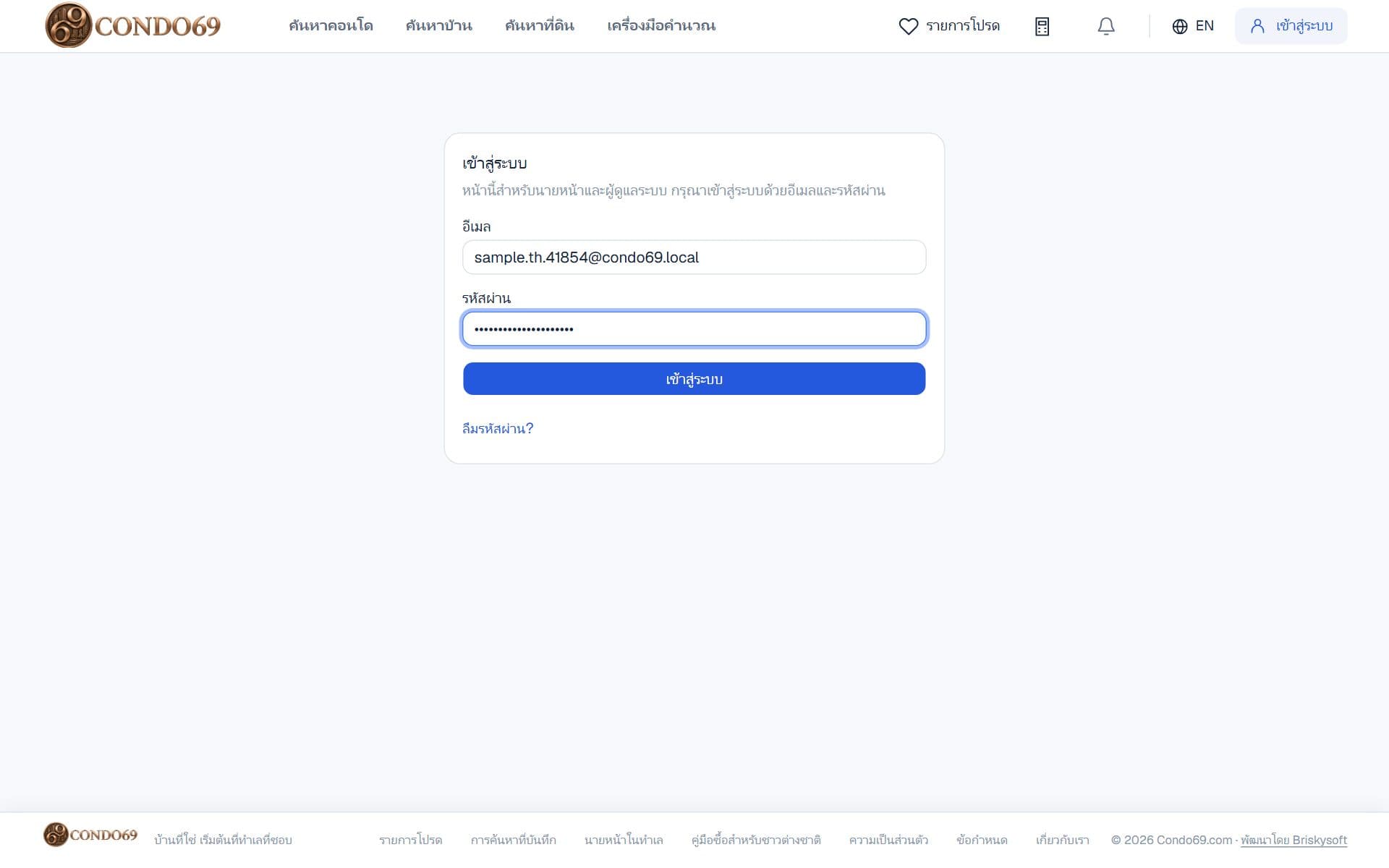Visit the พัฒนาโดย Briskysoft link
The width and height of the screenshot is (1389, 868).
(1294, 840)
